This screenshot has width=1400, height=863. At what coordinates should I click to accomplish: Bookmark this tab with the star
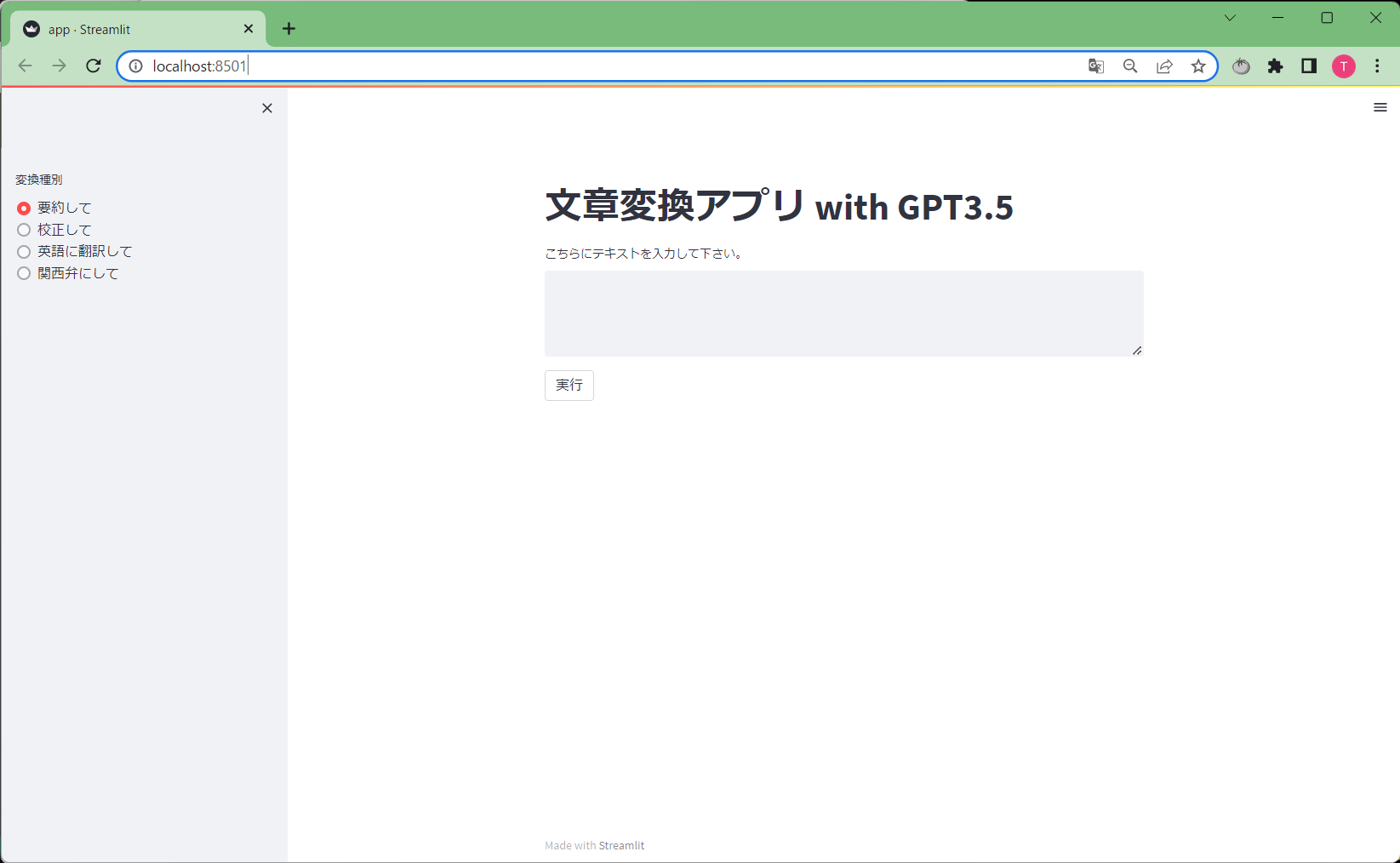click(x=1198, y=66)
